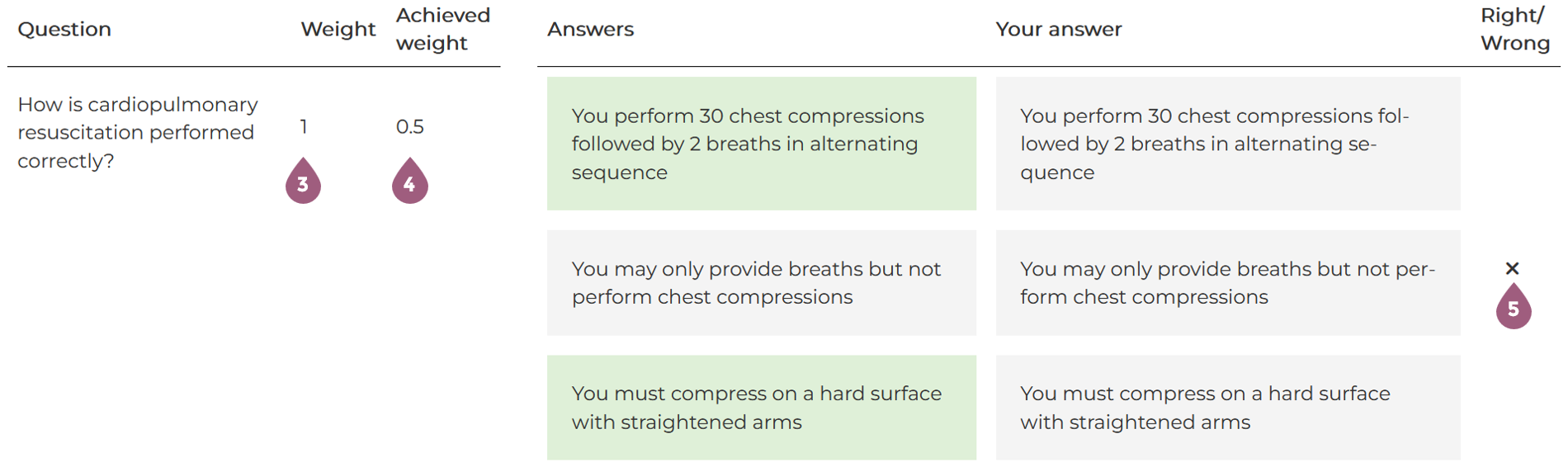
Task: Select the Weight column header
Action: pos(338,30)
